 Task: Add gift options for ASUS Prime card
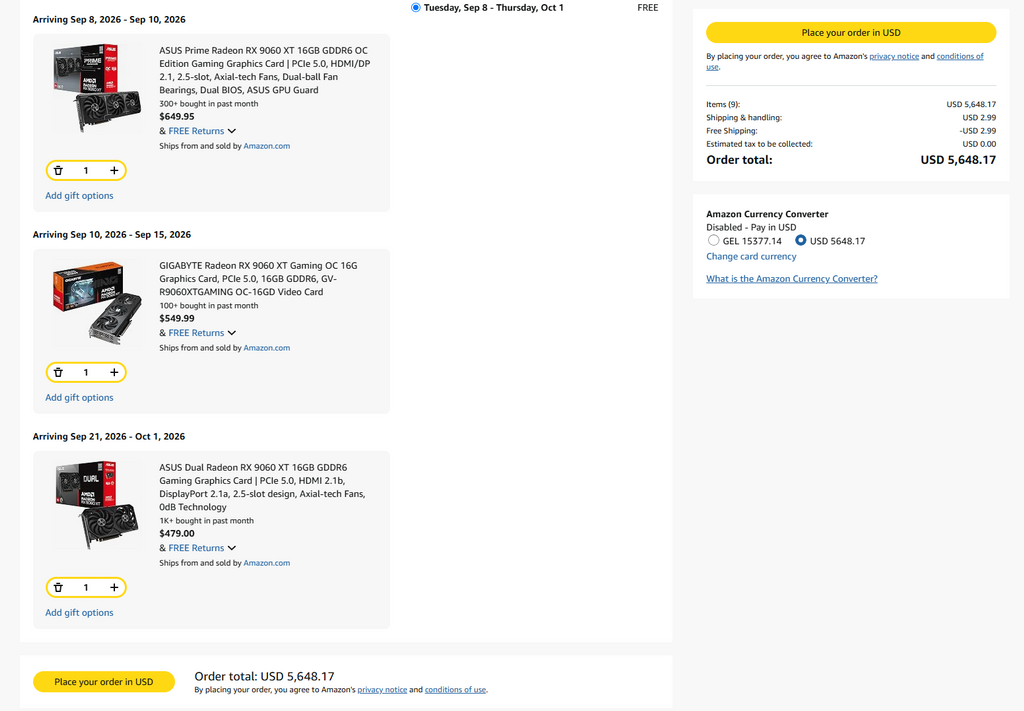[79, 196]
